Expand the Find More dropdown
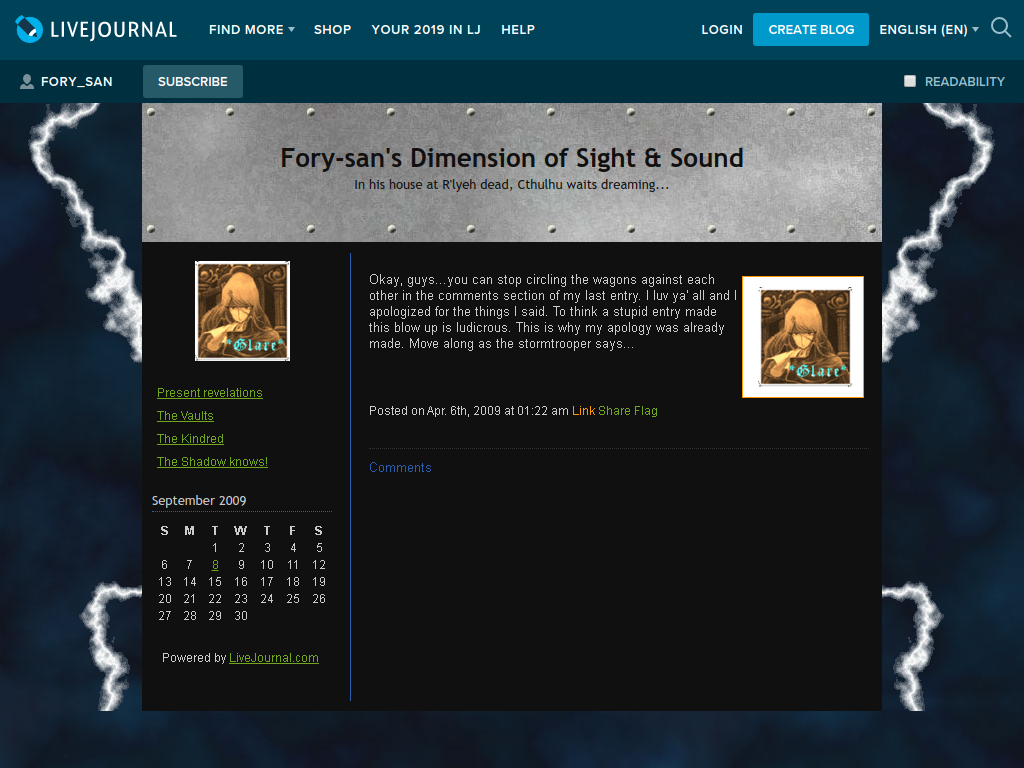The image size is (1024, 768). 251,29
